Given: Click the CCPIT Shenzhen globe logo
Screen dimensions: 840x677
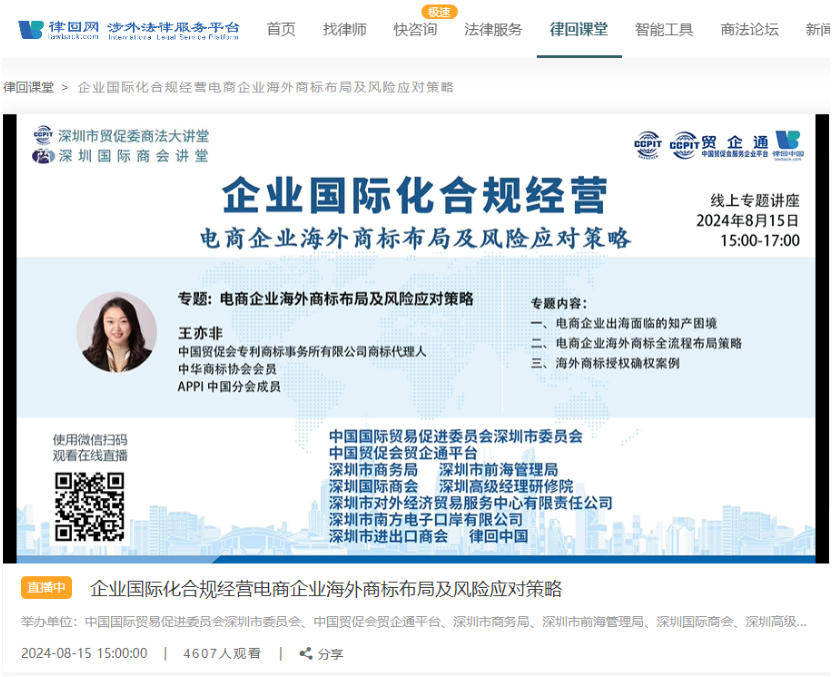Looking at the screenshot, I should point(647,145).
